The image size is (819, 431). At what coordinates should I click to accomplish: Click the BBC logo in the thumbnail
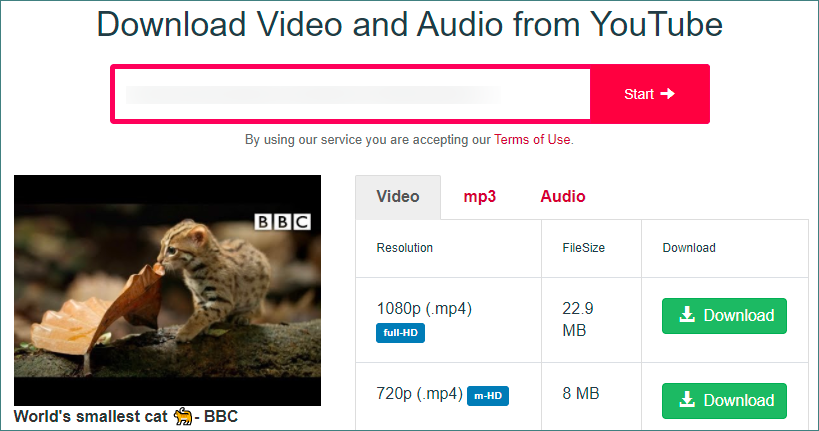click(283, 222)
